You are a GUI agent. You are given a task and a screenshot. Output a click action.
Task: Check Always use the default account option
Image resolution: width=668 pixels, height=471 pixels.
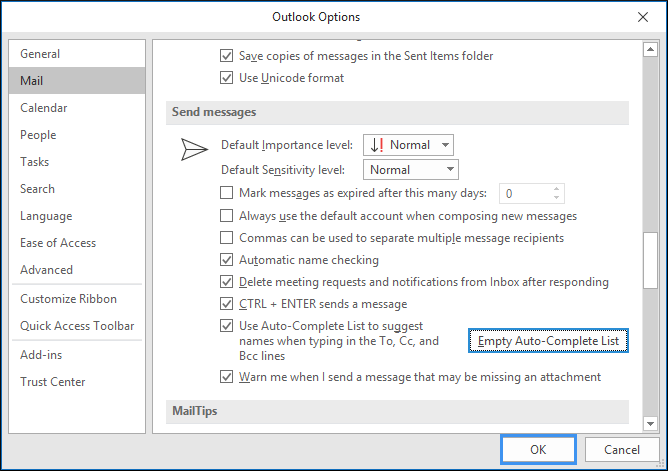tap(226, 216)
